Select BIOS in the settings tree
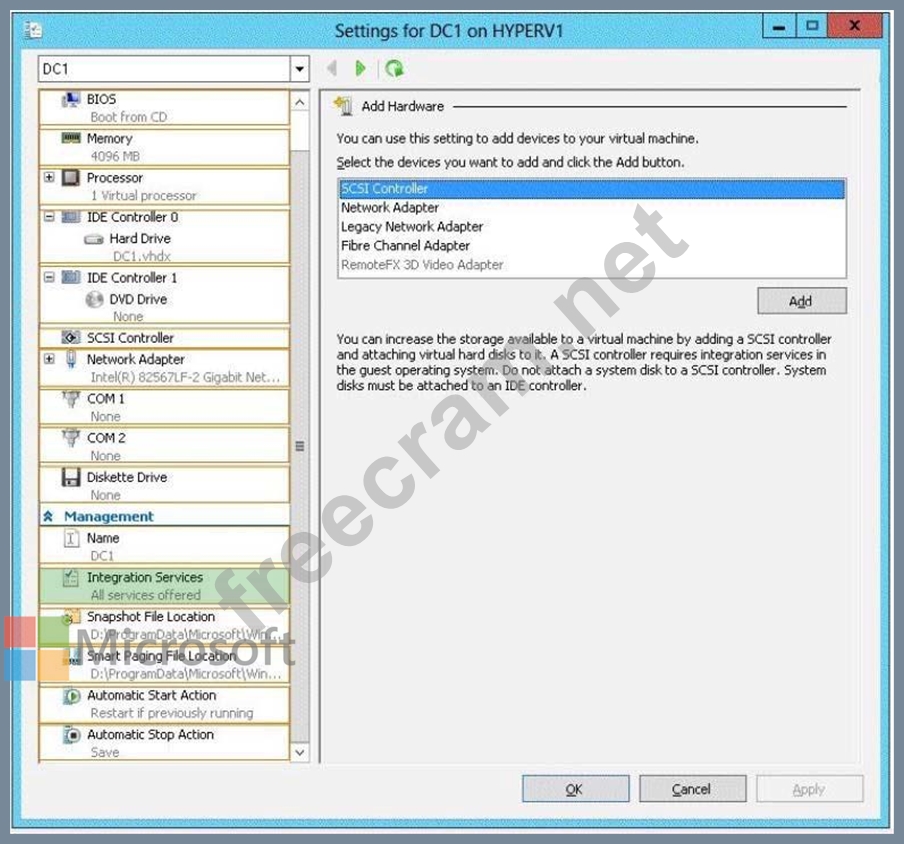904x844 pixels. [164, 108]
